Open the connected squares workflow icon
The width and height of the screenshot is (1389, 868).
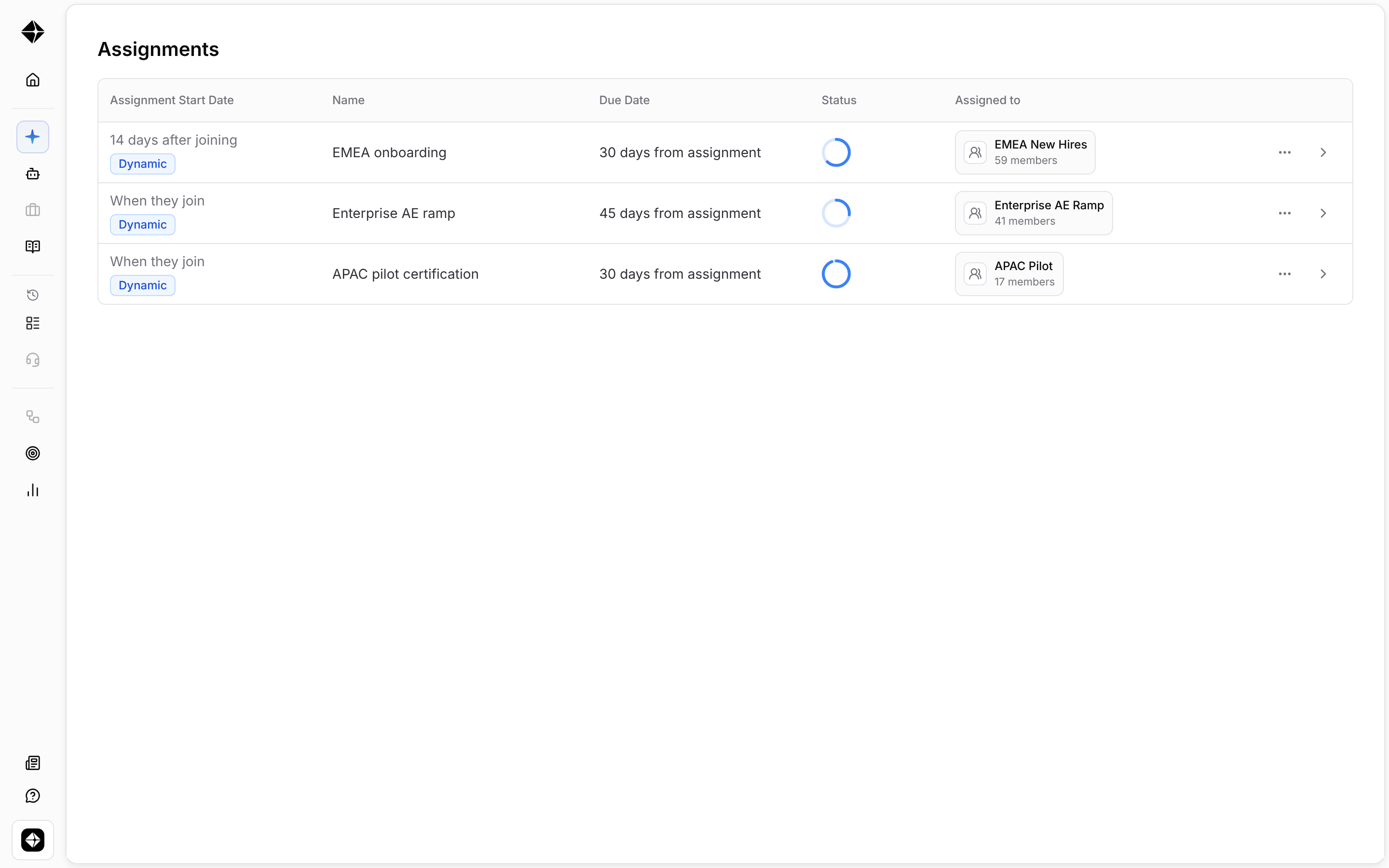click(33, 417)
